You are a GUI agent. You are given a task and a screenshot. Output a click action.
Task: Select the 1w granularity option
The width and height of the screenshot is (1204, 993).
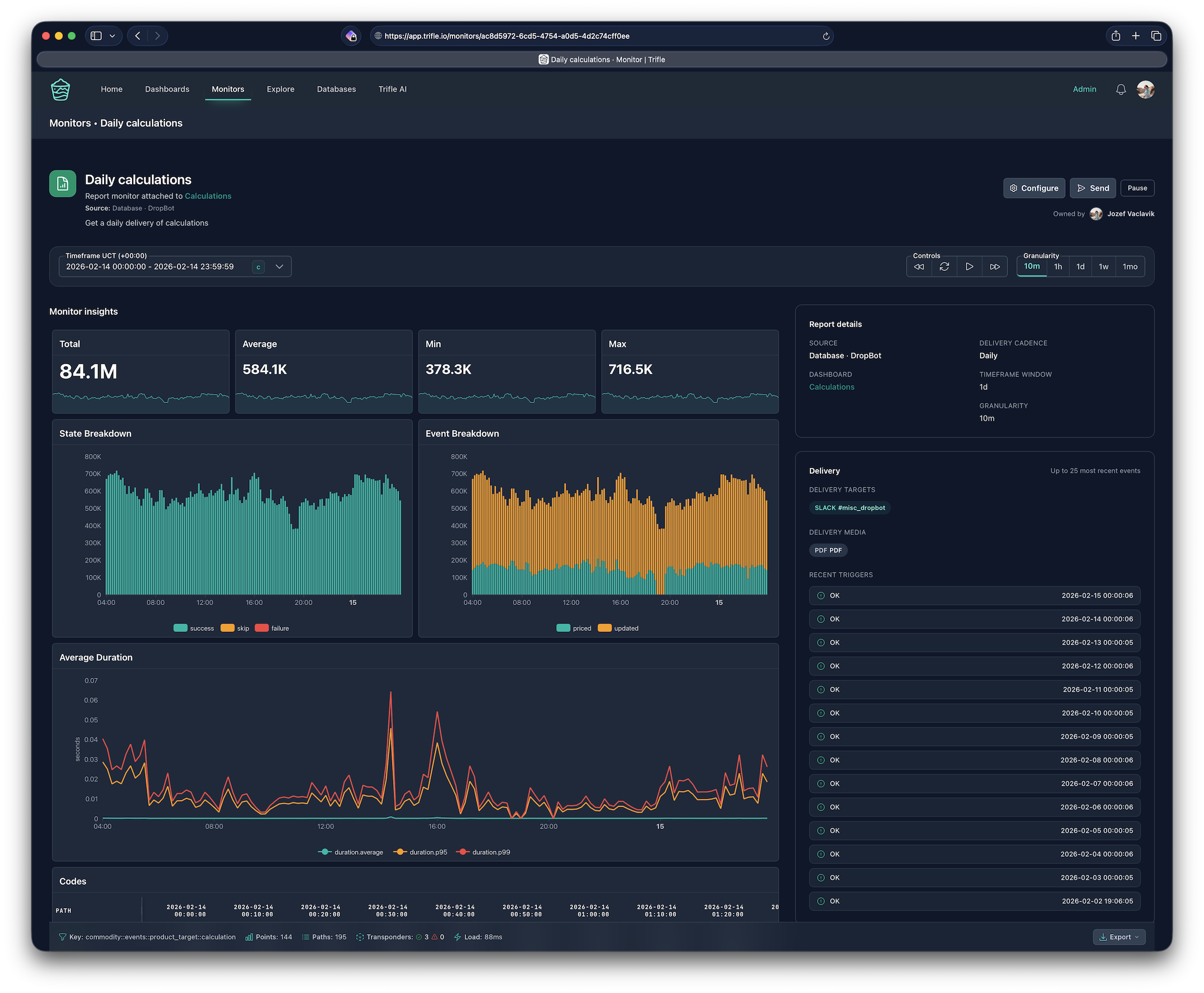point(1103,266)
